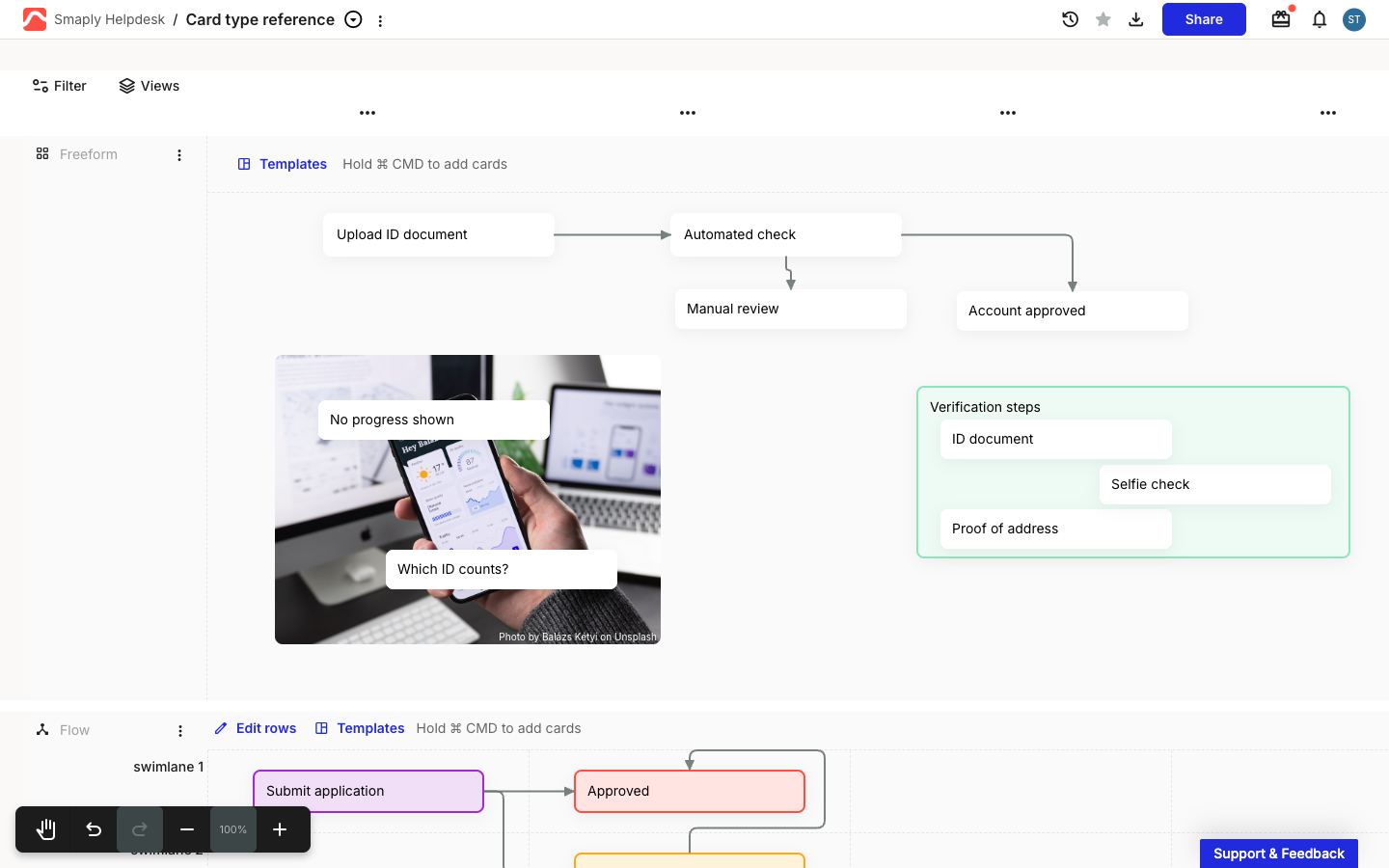The height and width of the screenshot is (868, 1389).
Task: Zoom out with the minus button
Action: click(187, 829)
